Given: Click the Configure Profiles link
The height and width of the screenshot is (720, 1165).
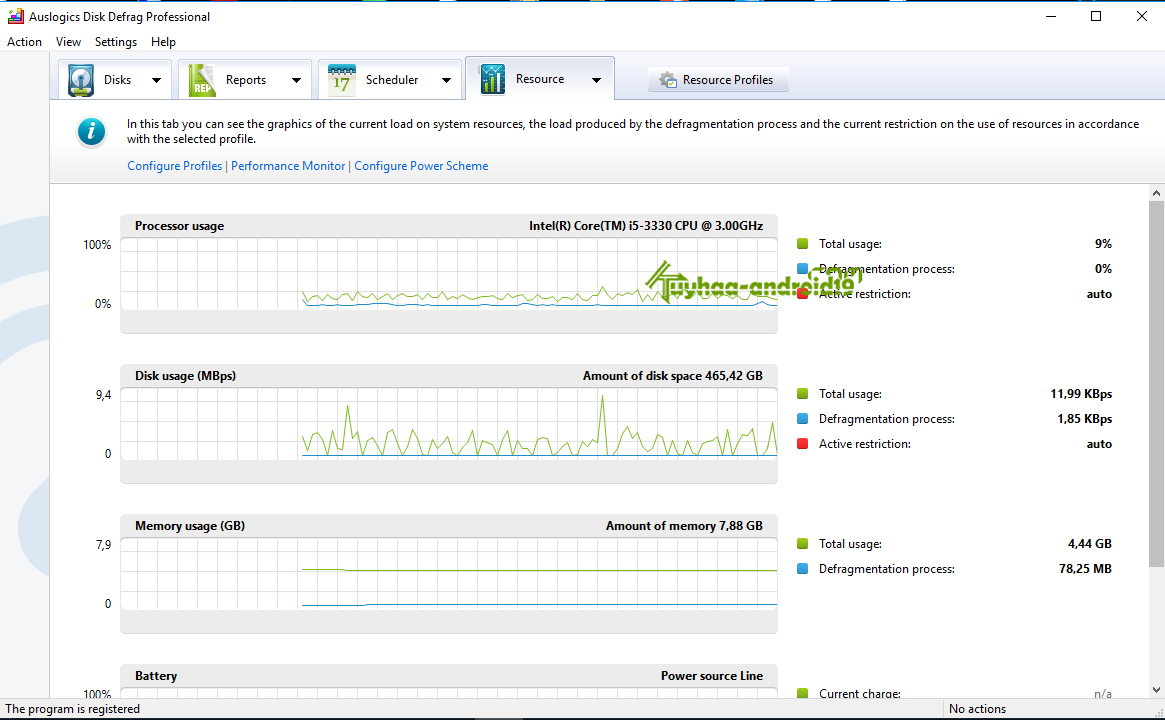Looking at the screenshot, I should (x=174, y=166).
